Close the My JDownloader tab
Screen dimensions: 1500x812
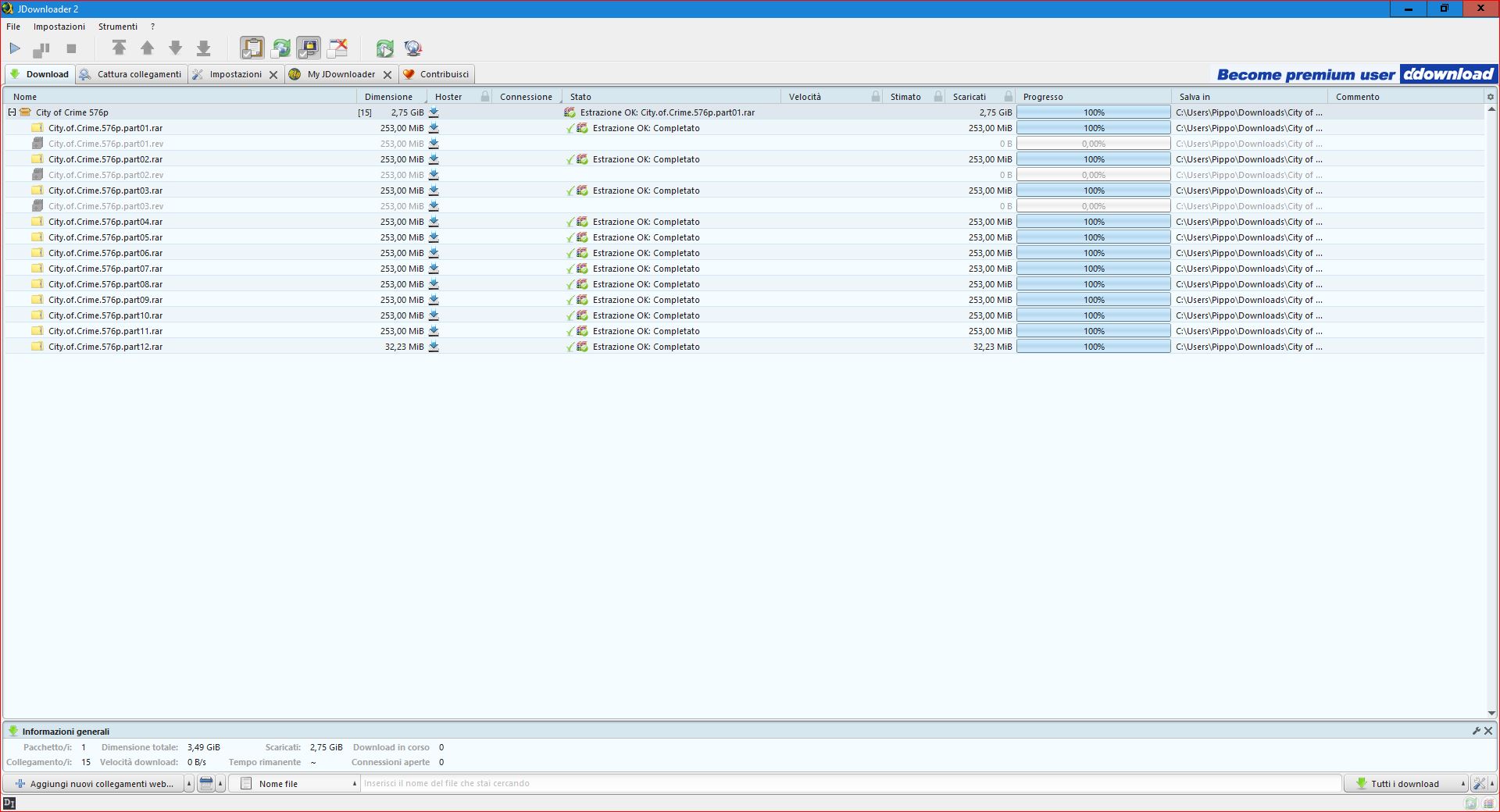387,75
